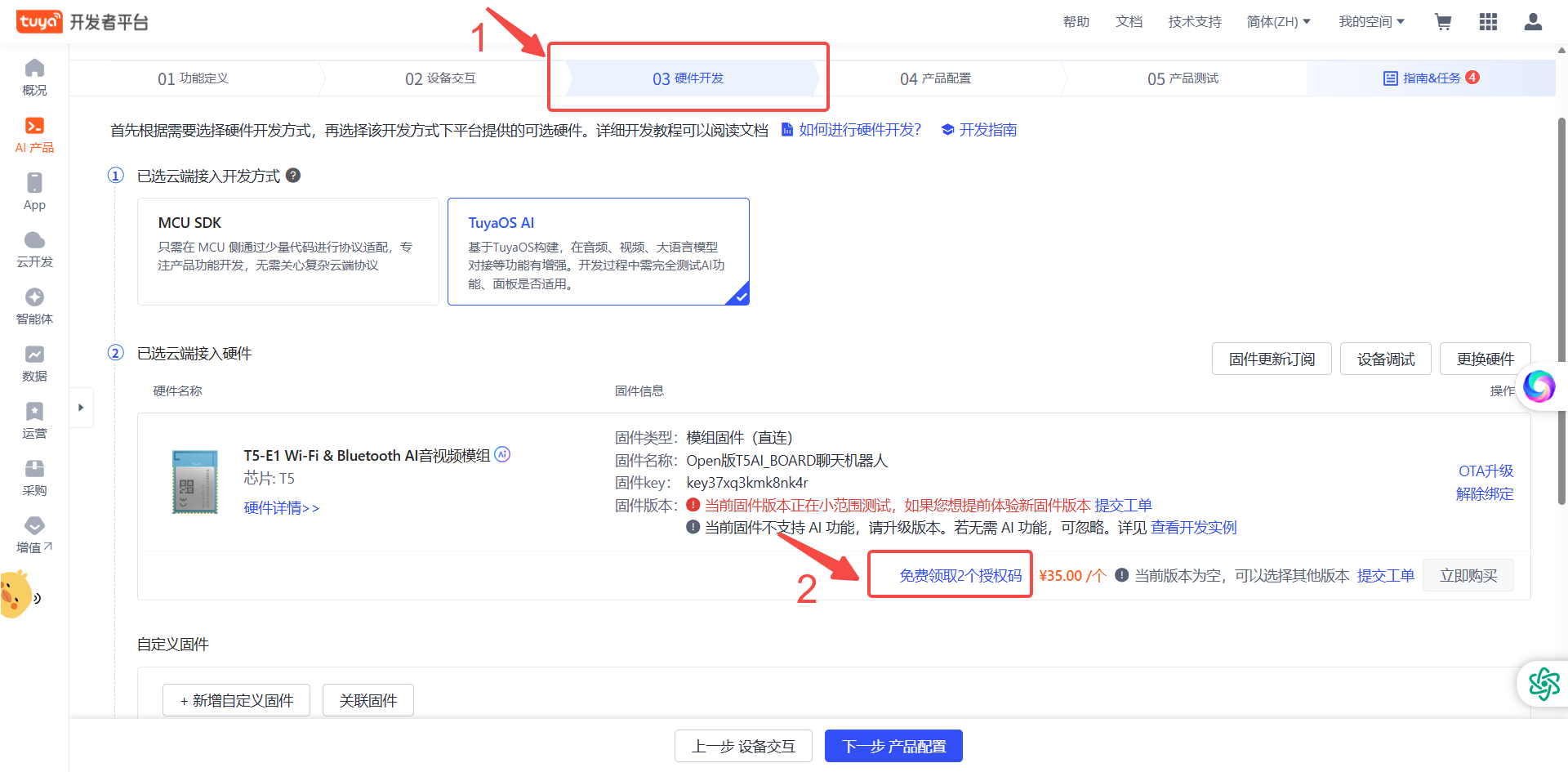1568x772 pixels.
Task: Click the 下一步 产品配置 button
Action: click(893, 746)
